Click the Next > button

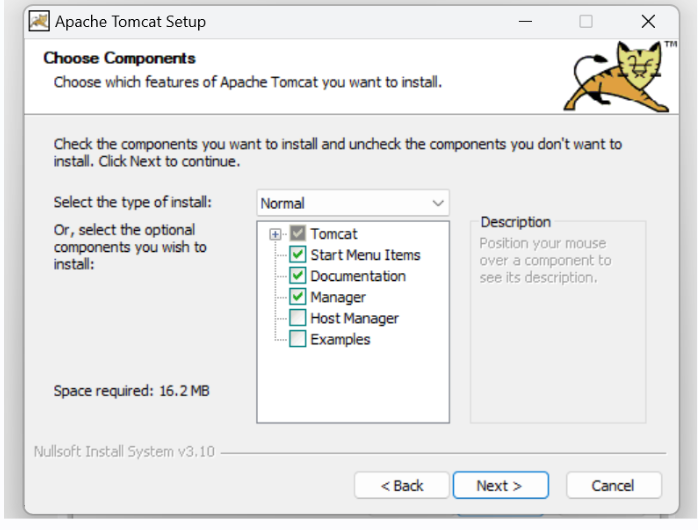click(x=500, y=485)
